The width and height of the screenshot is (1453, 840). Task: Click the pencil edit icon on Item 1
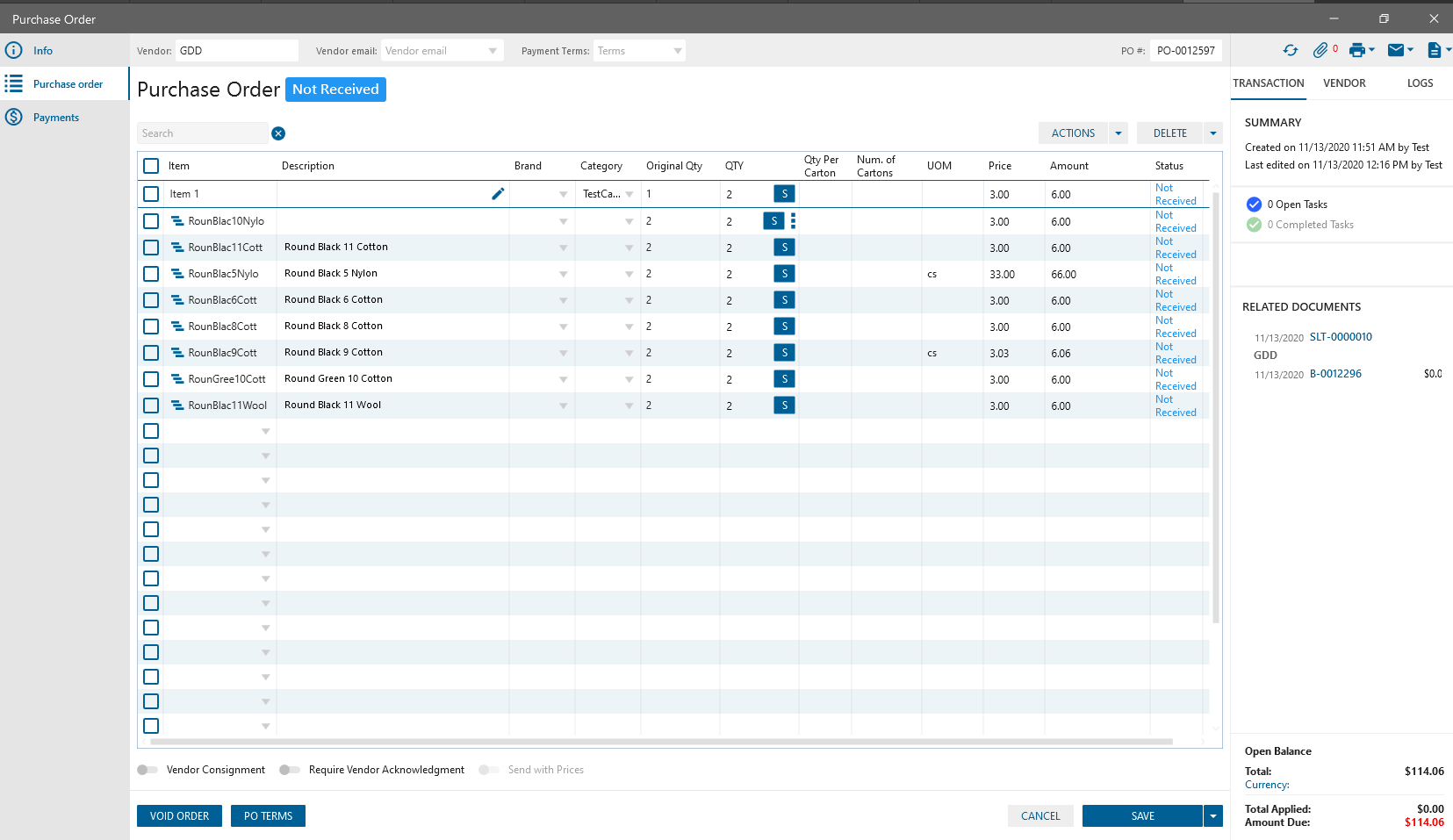click(x=498, y=194)
